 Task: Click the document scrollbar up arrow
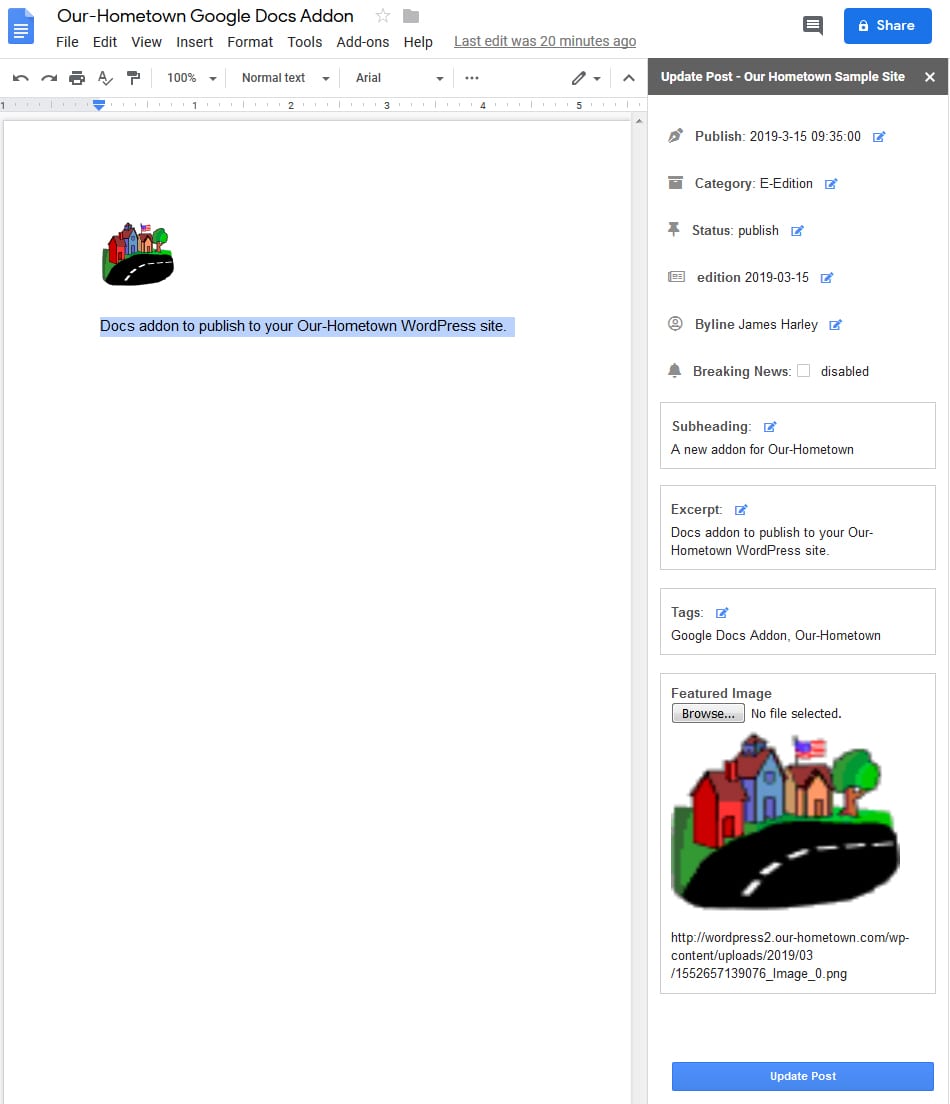pyautogui.click(x=639, y=121)
